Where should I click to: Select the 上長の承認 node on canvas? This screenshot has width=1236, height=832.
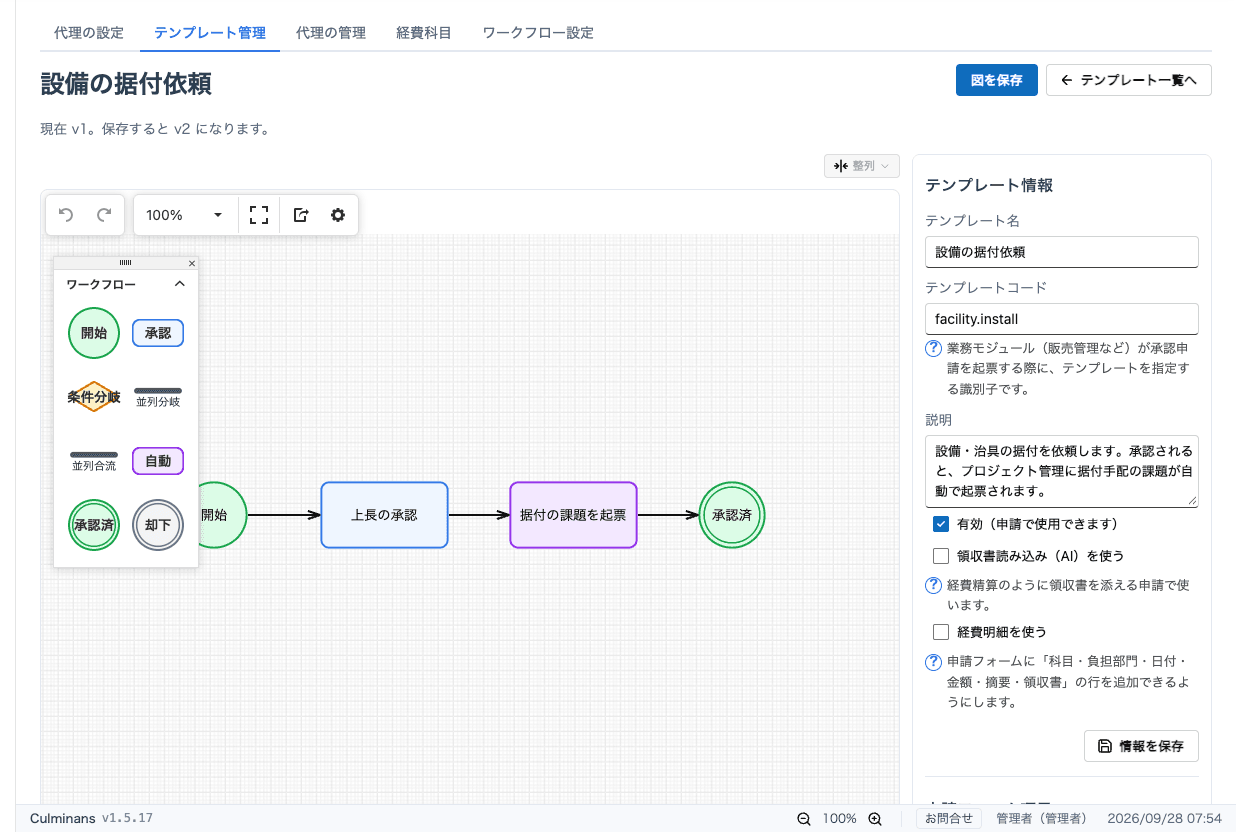pyautogui.click(x=384, y=515)
